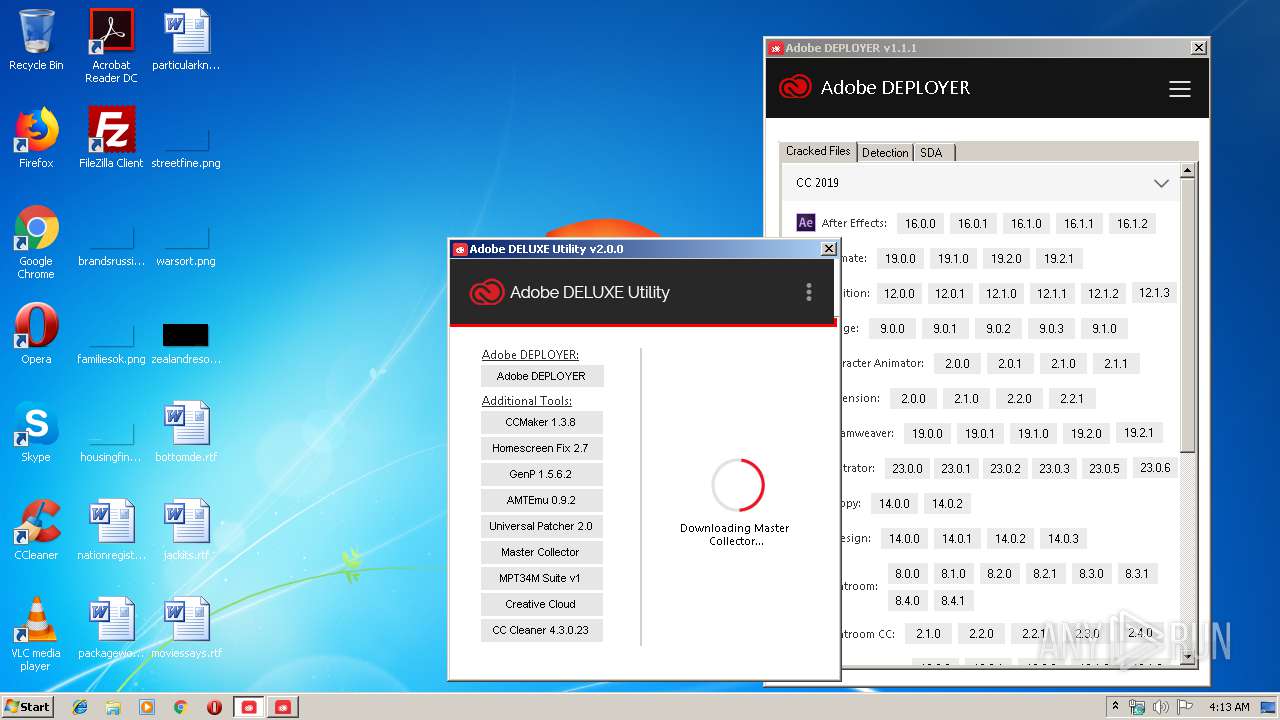This screenshot has height=720, width=1280.
Task: Select the CCleaner desktop shortcut
Action: 36,530
